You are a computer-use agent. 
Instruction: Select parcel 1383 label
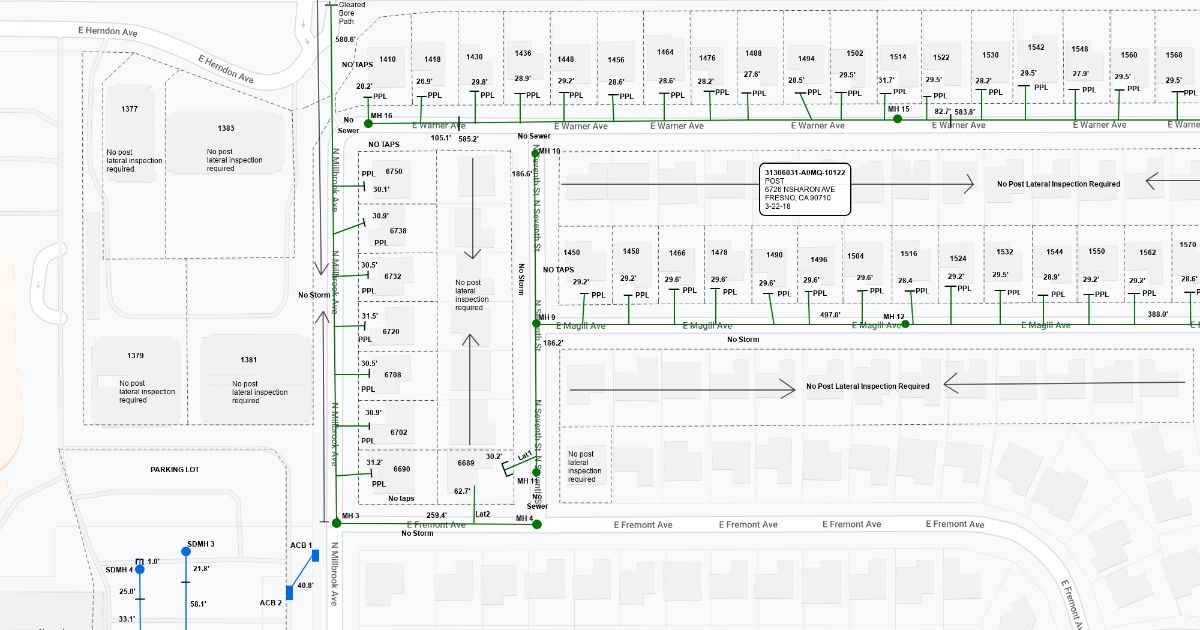(226, 129)
